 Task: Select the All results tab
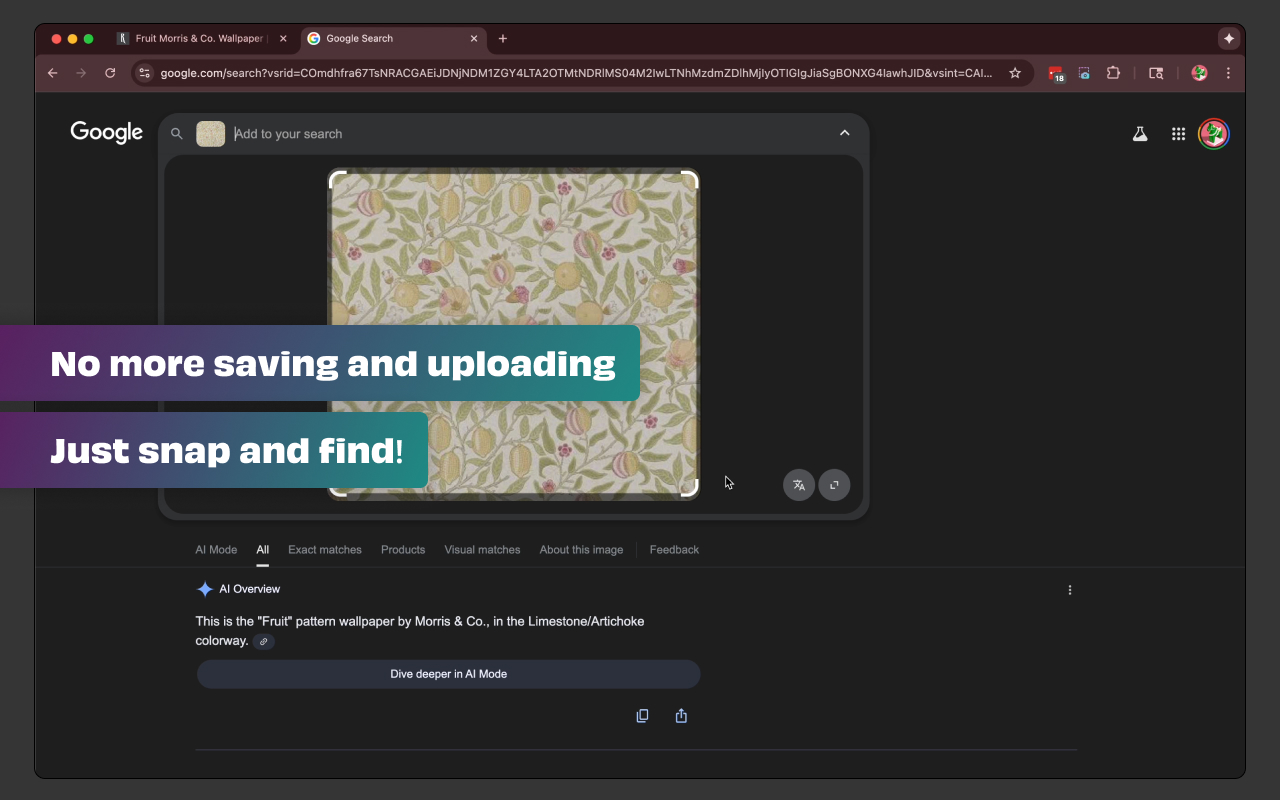(263, 550)
